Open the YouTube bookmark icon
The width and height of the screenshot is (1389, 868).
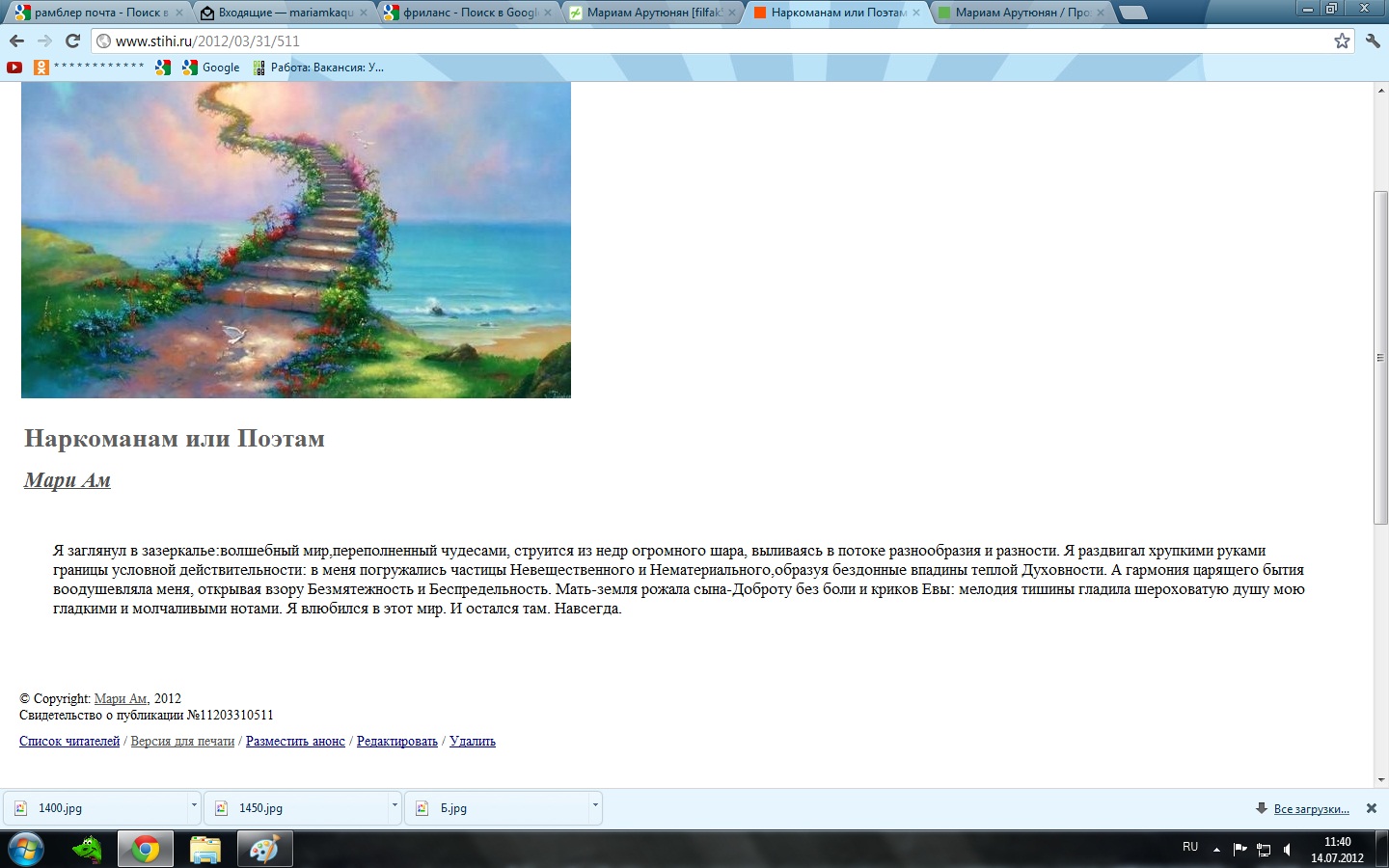coord(14,68)
